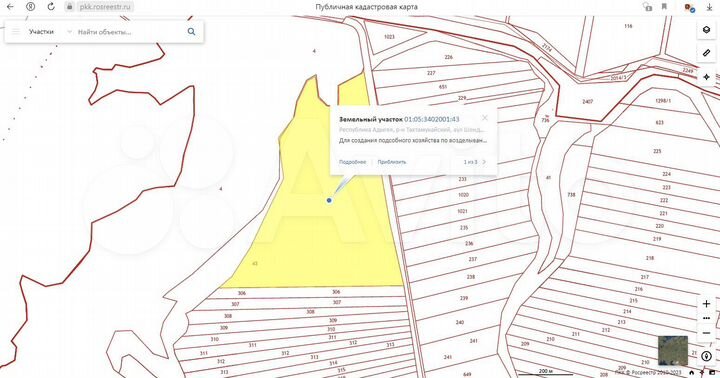Open the hamburger menu in search panel
720x378 pixels.
tap(16, 32)
